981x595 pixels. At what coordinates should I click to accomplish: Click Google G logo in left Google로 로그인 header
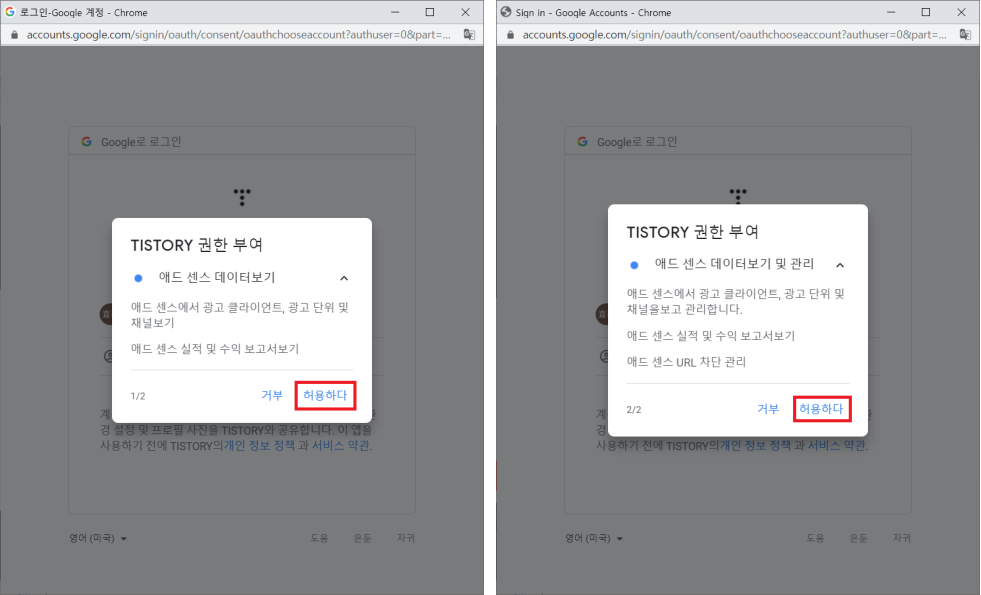point(86,141)
